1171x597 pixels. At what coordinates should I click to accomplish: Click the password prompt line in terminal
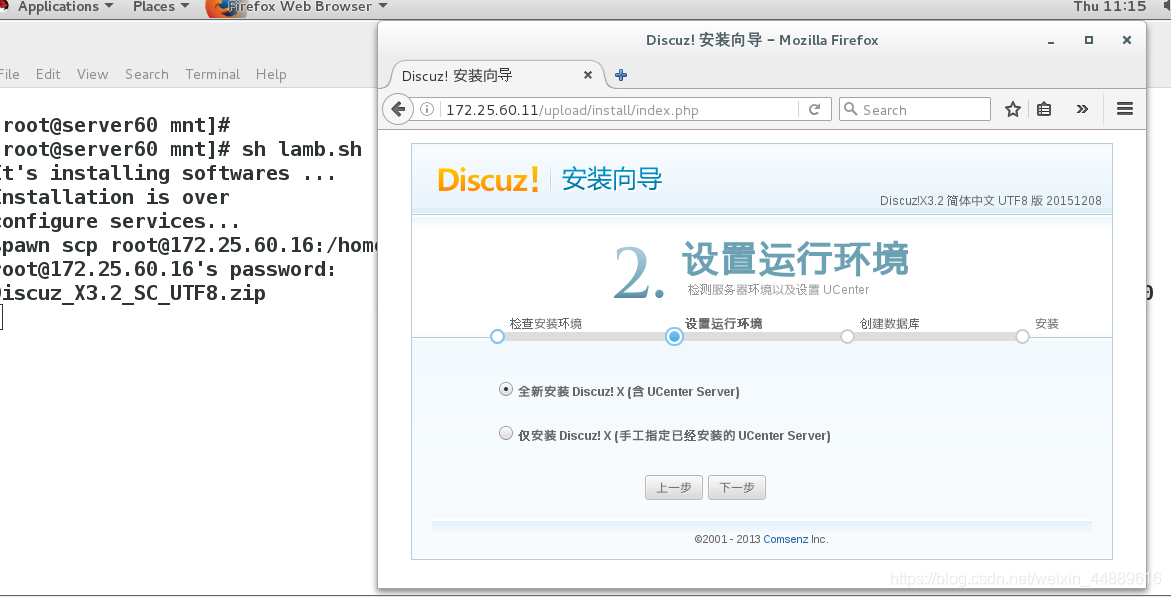coord(168,269)
